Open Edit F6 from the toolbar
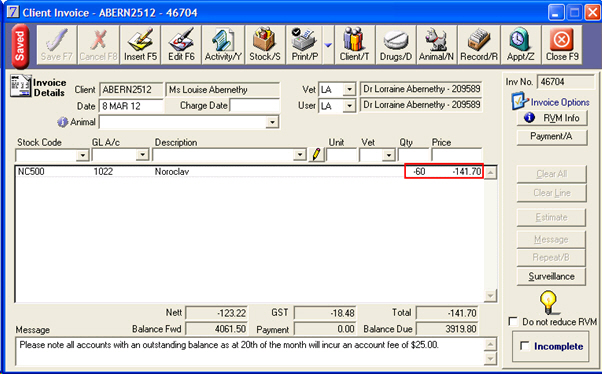Image resolution: width=602 pixels, height=374 pixels. [x=181, y=45]
